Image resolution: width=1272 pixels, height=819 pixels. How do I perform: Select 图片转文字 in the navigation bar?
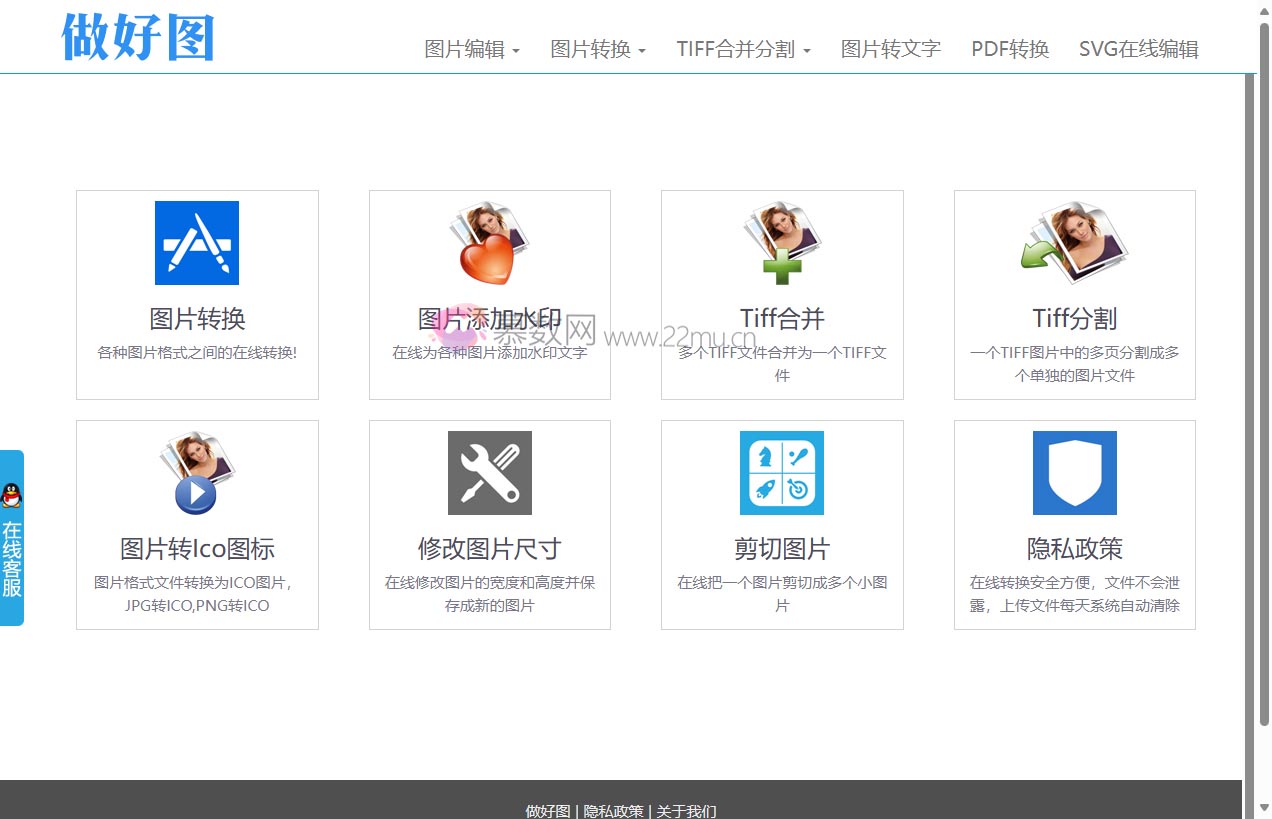(x=890, y=48)
